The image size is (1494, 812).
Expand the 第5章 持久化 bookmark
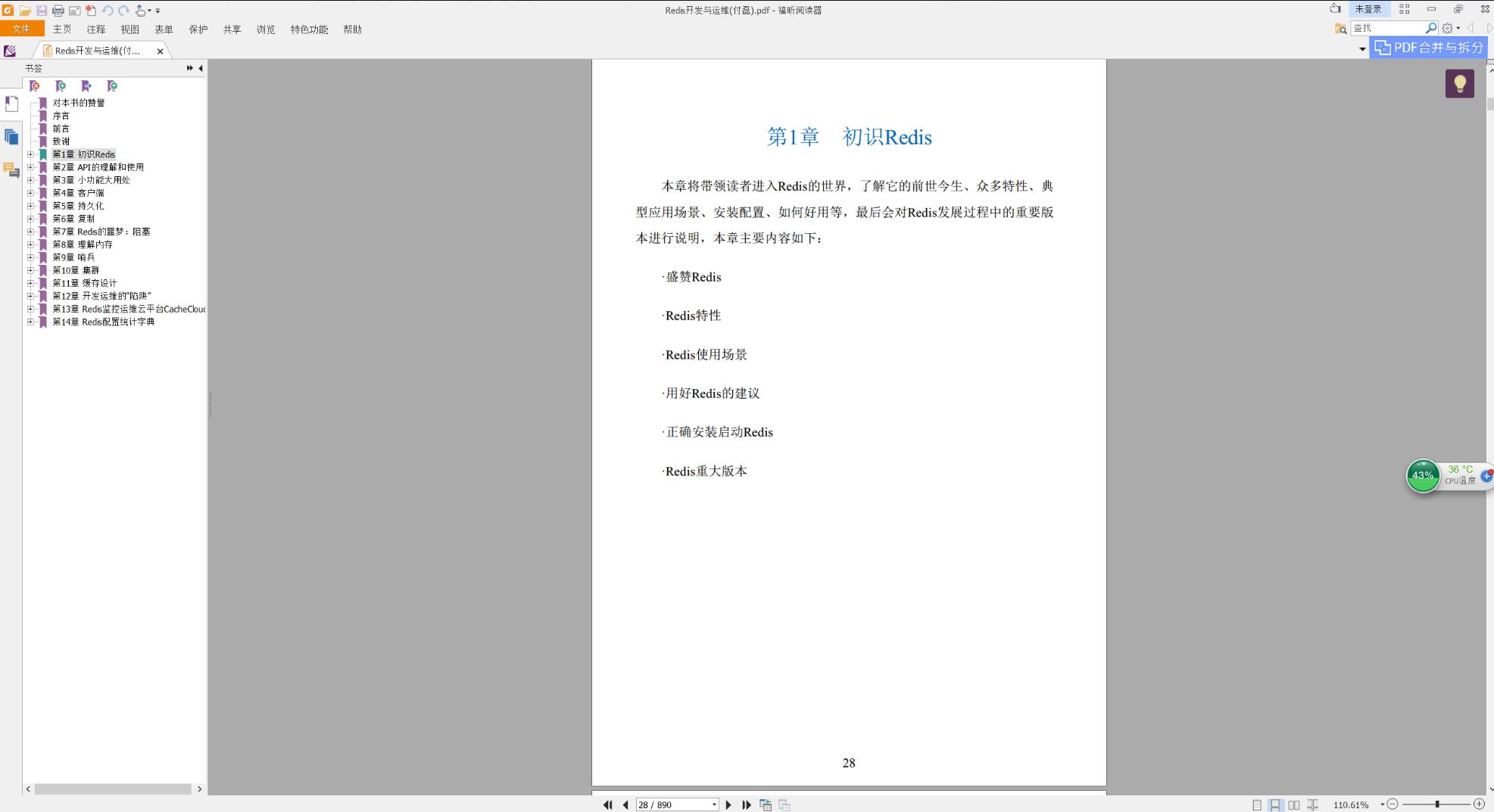[x=30, y=206]
